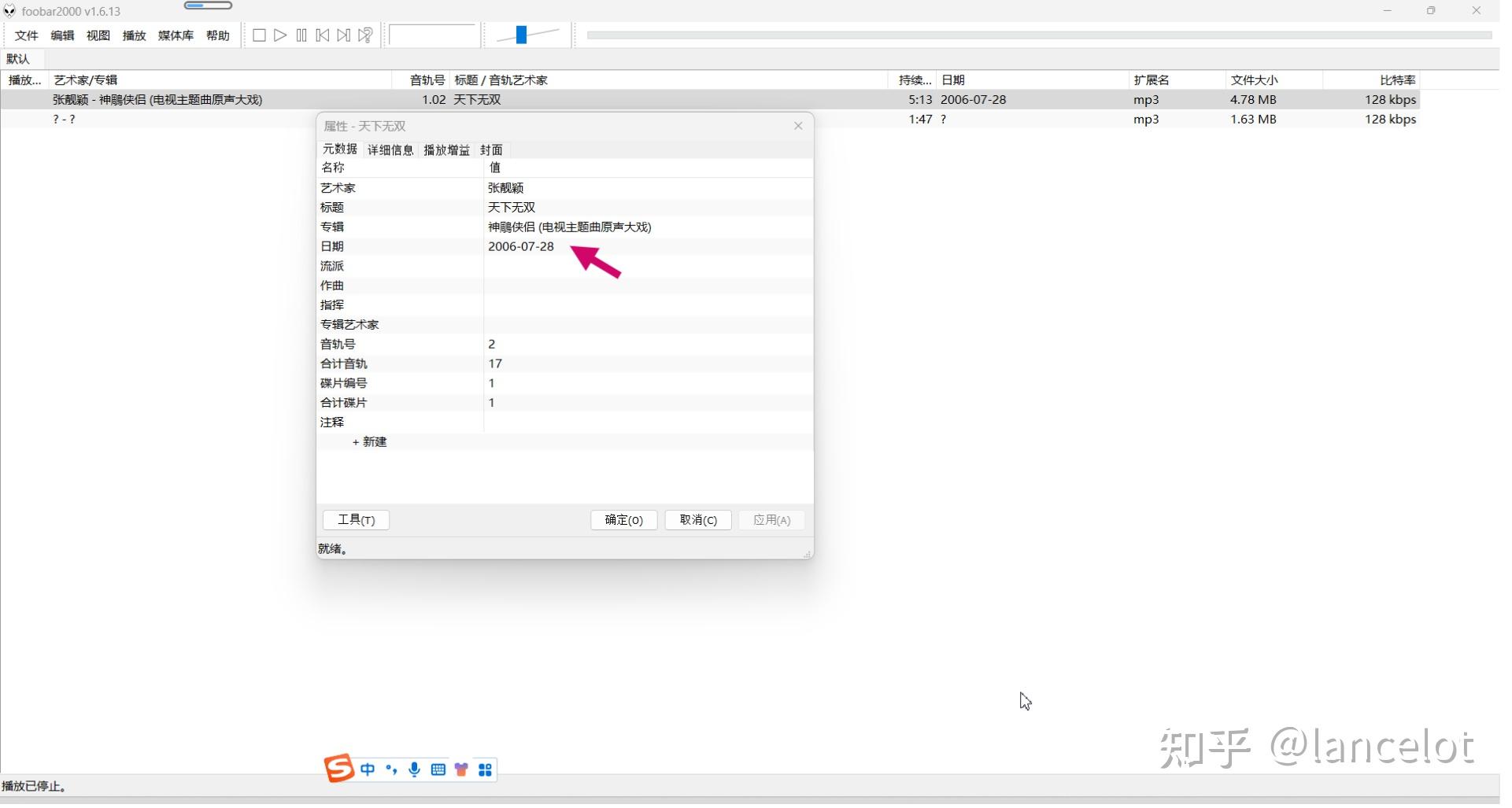
Task: Go to the previous track
Action: click(x=323, y=35)
